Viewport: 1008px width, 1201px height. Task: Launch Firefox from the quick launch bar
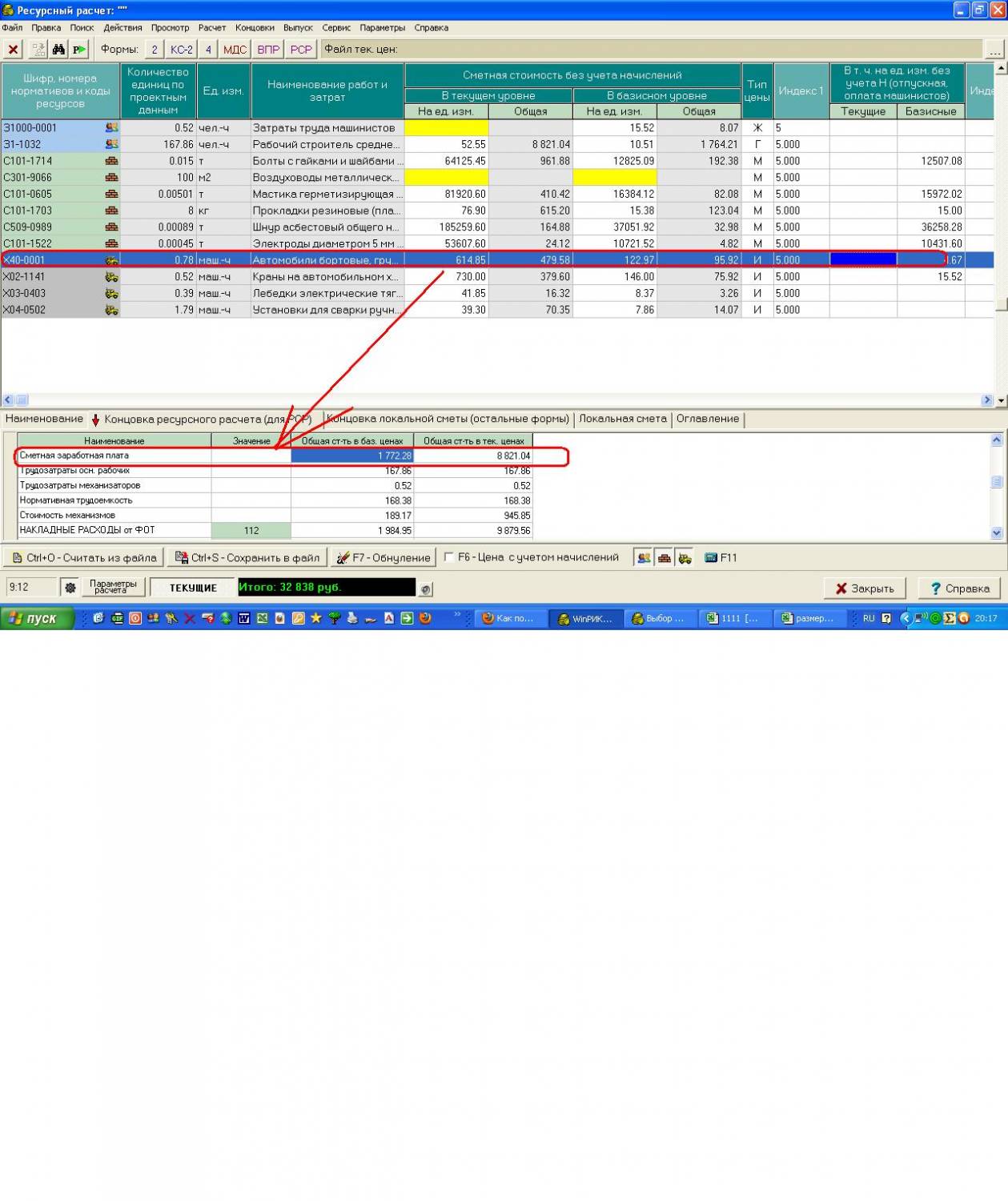(425, 618)
